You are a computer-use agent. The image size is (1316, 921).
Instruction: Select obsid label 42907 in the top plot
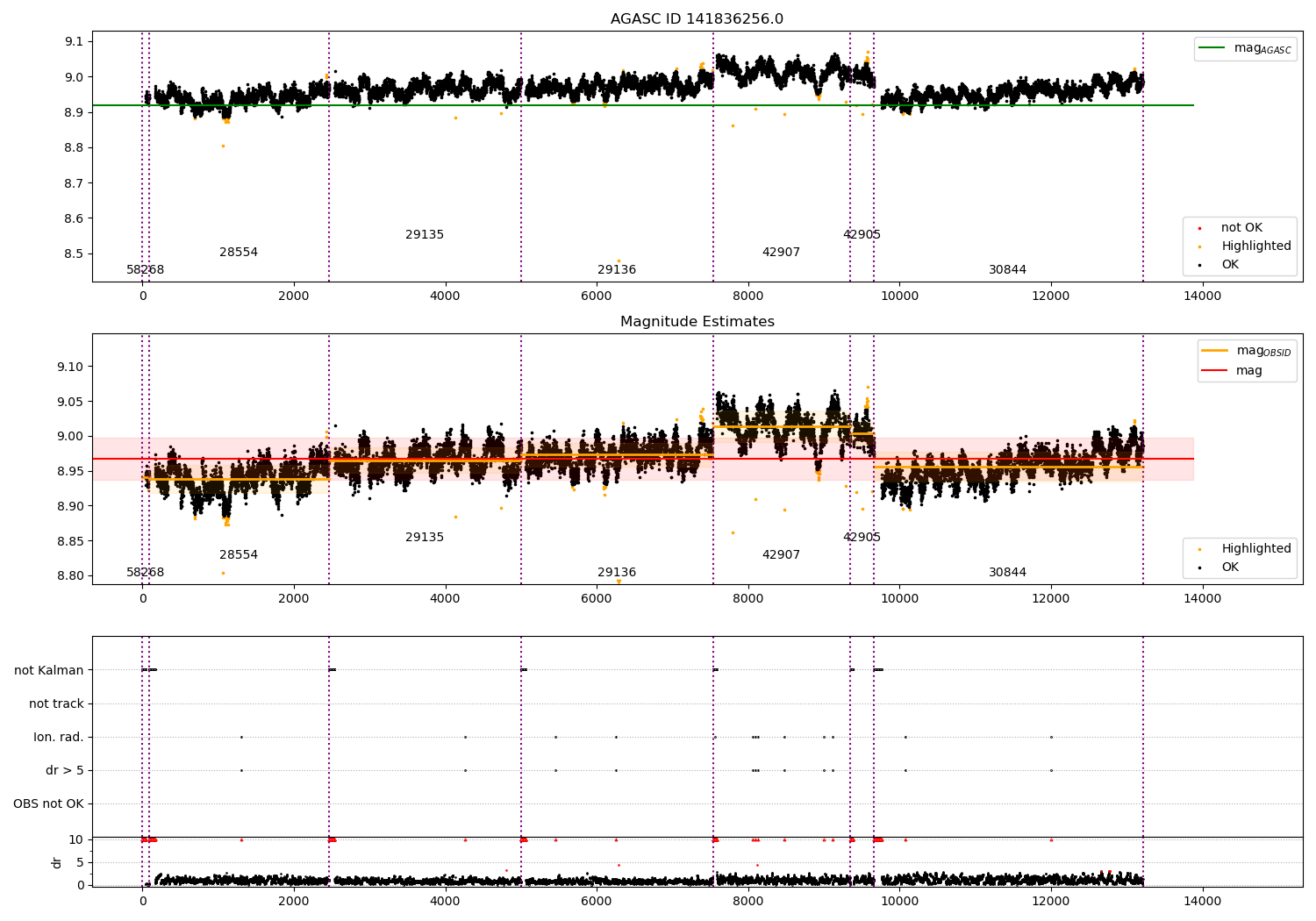(781, 253)
